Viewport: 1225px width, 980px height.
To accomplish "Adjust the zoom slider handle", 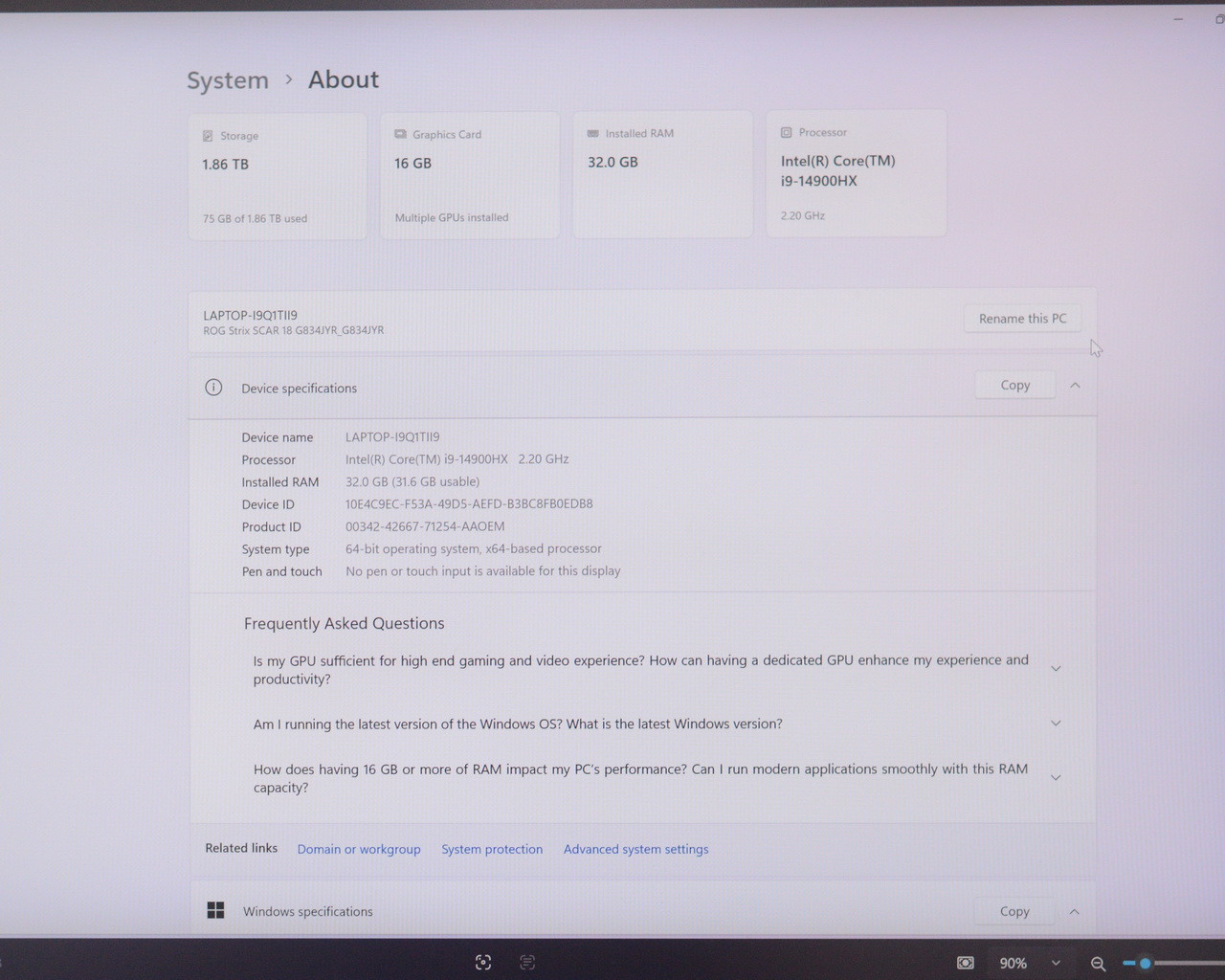I will [x=1145, y=963].
